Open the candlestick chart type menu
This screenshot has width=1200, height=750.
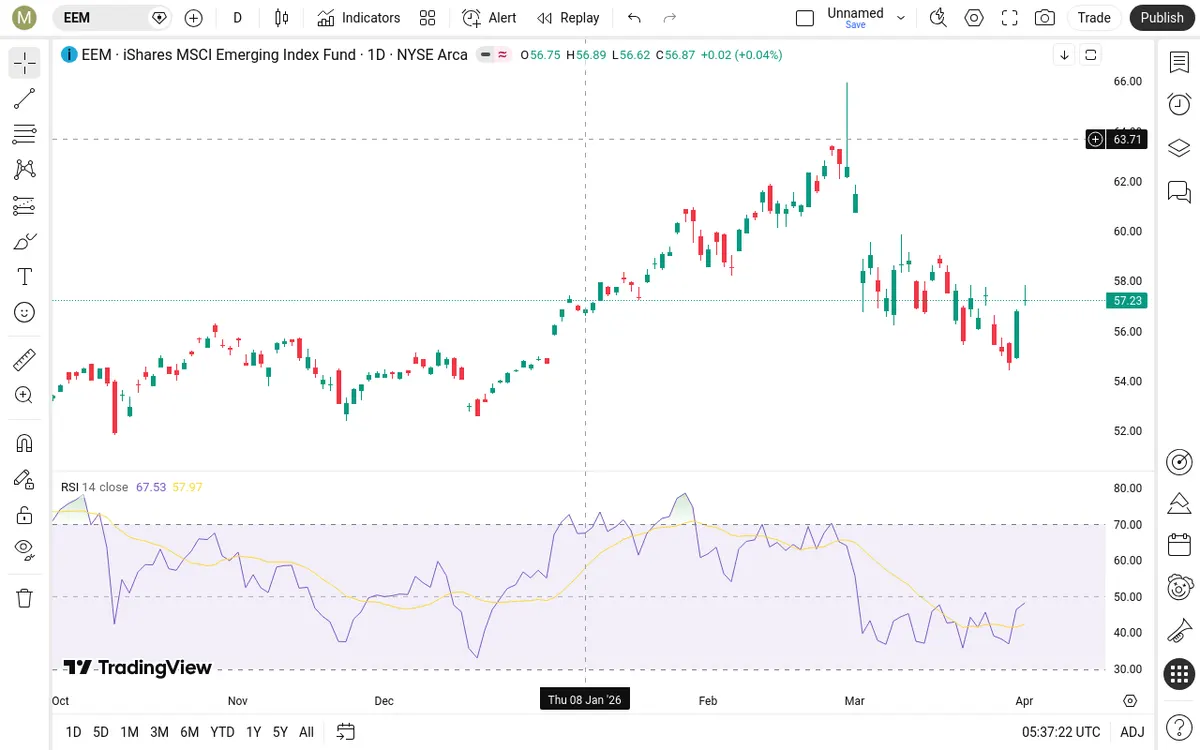point(282,18)
